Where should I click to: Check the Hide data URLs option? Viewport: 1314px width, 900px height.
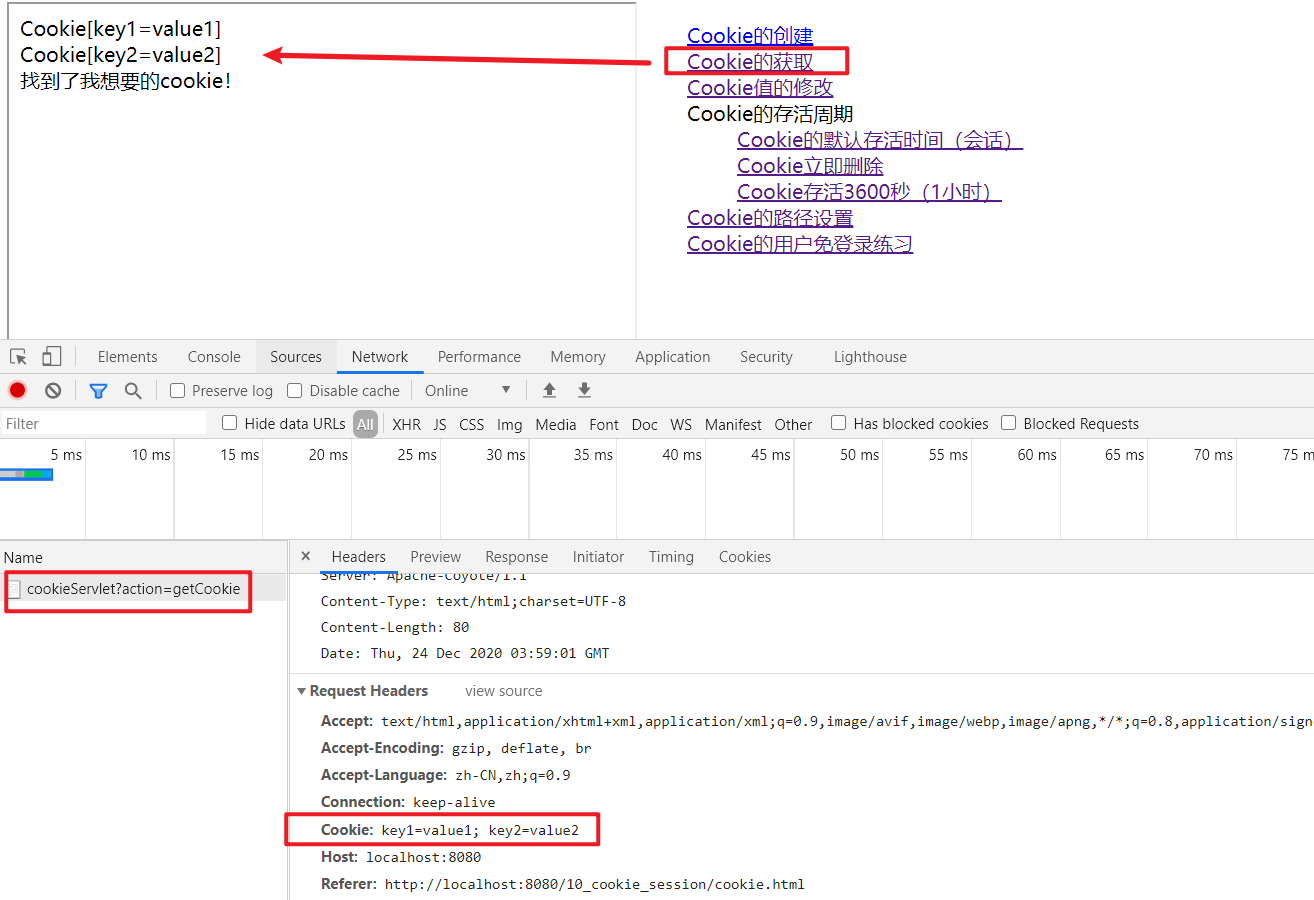(229, 423)
